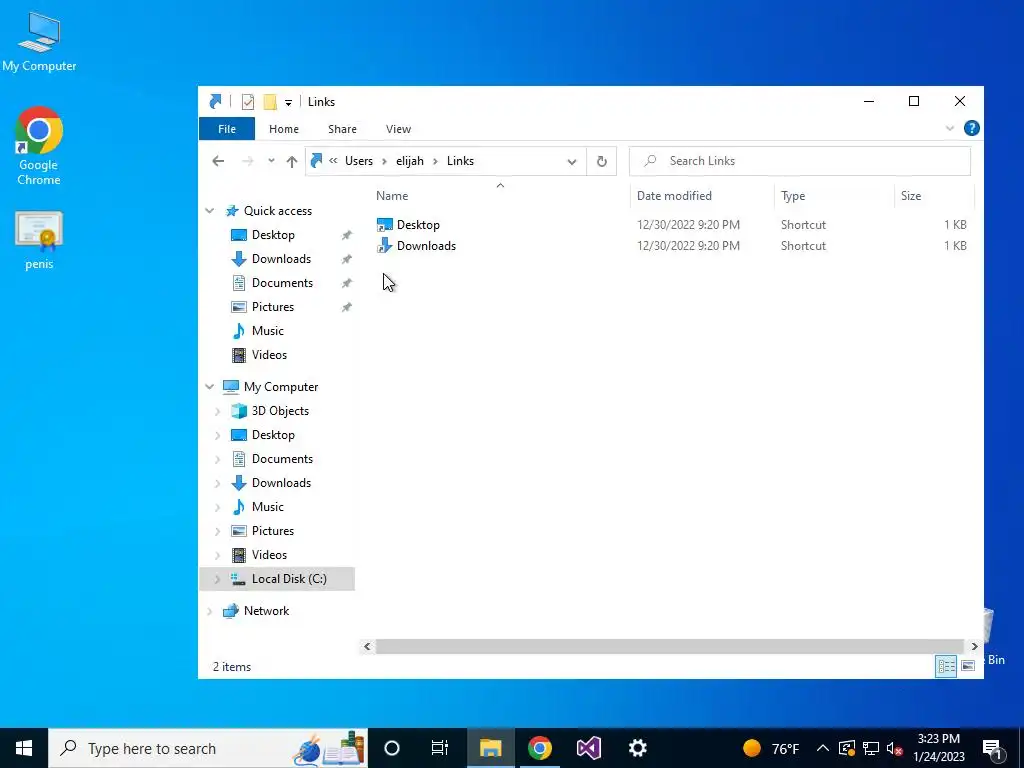The image size is (1024, 768).
Task: Collapse the Quick access tree node
Action: coord(210,211)
